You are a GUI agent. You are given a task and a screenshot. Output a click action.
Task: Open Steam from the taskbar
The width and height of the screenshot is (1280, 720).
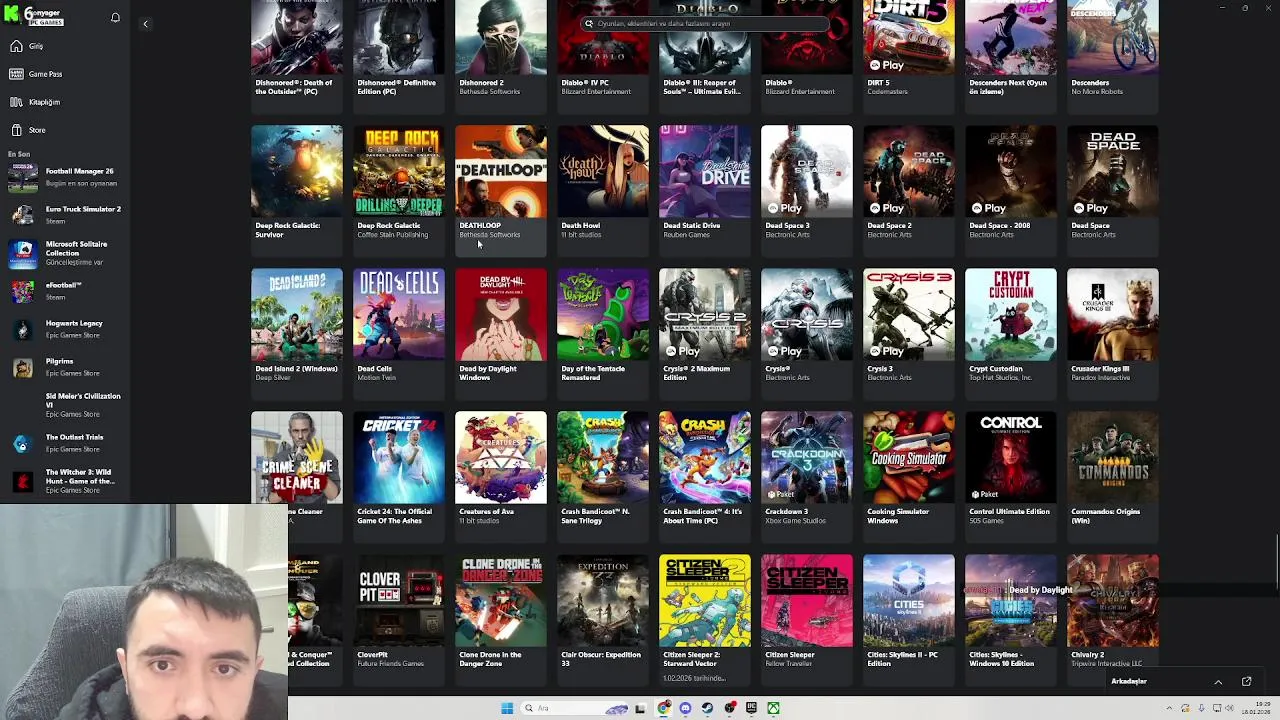coord(707,708)
